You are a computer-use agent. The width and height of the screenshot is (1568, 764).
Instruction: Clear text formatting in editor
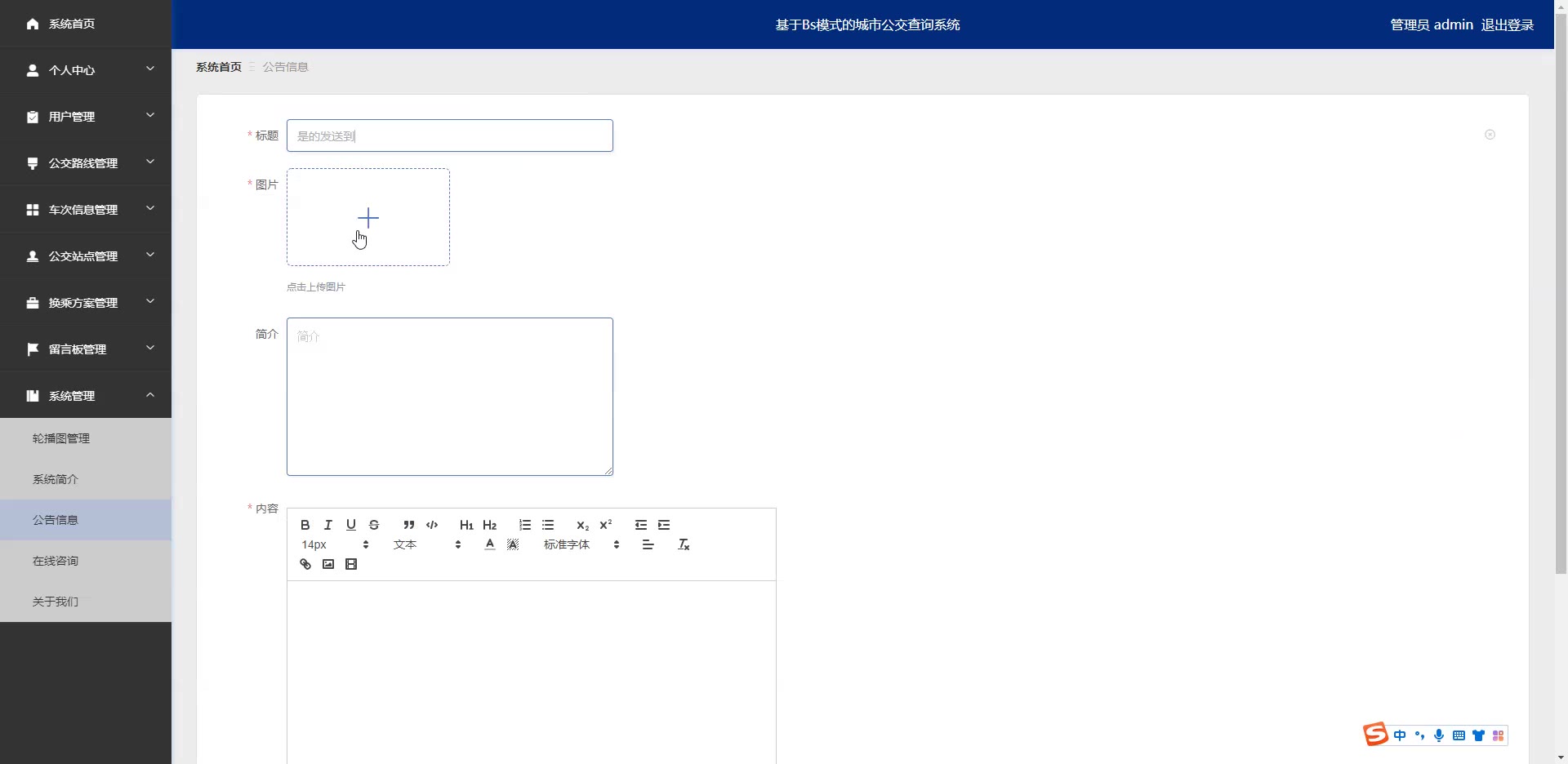684,544
